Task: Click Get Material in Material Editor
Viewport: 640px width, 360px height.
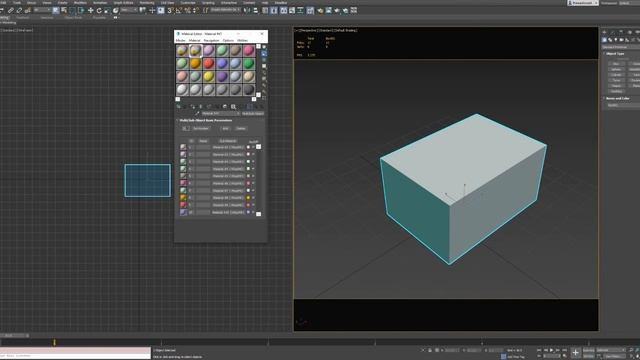Action: pos(179,107)
